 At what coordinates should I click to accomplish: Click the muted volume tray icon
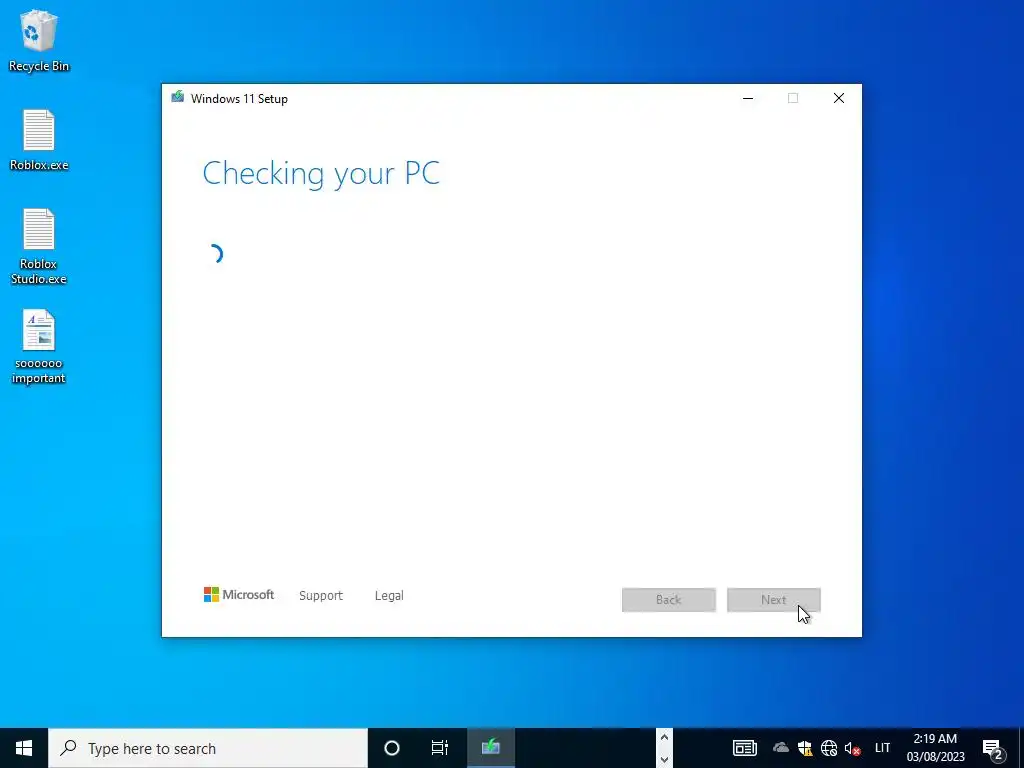(852, 748)
